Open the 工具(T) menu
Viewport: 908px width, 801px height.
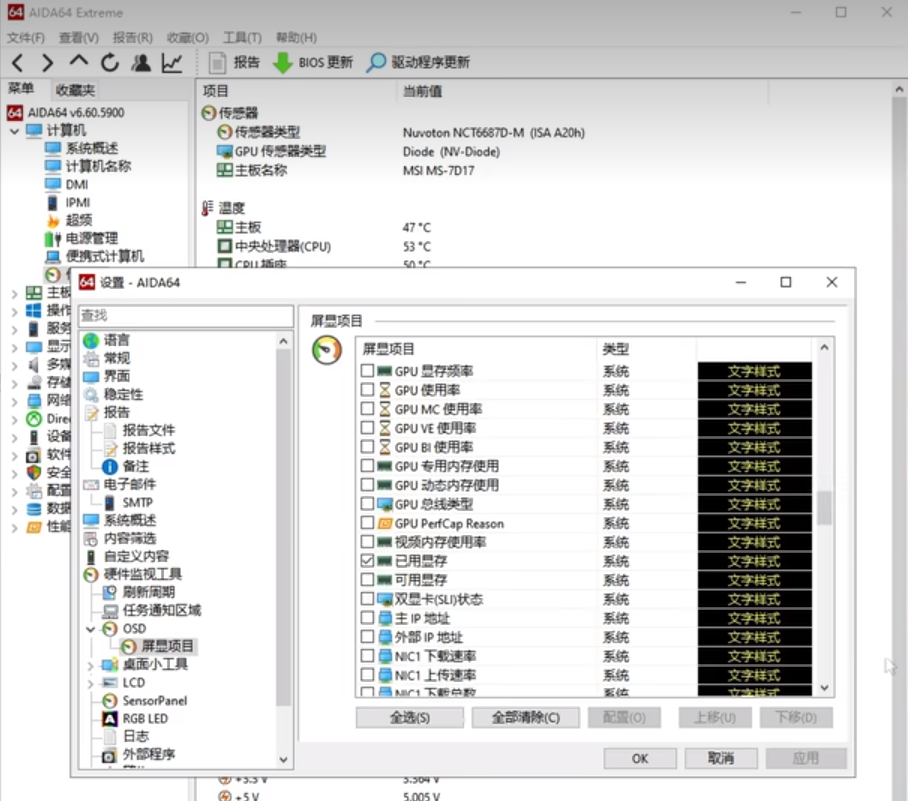241,38
